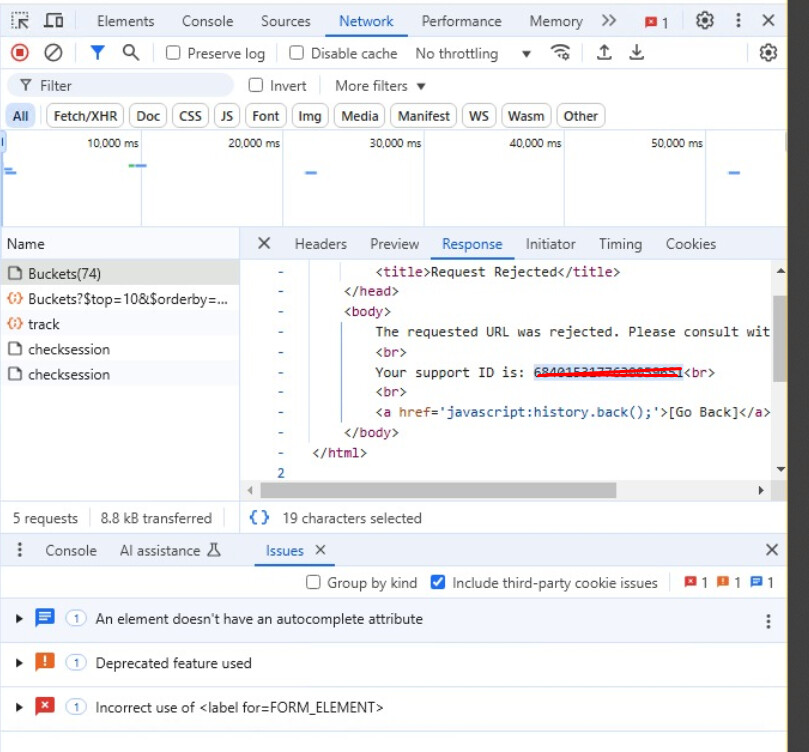Screen dimensions: 809x752
Task: Open network conditions wifi icon
Action: [x=560, y=53]
